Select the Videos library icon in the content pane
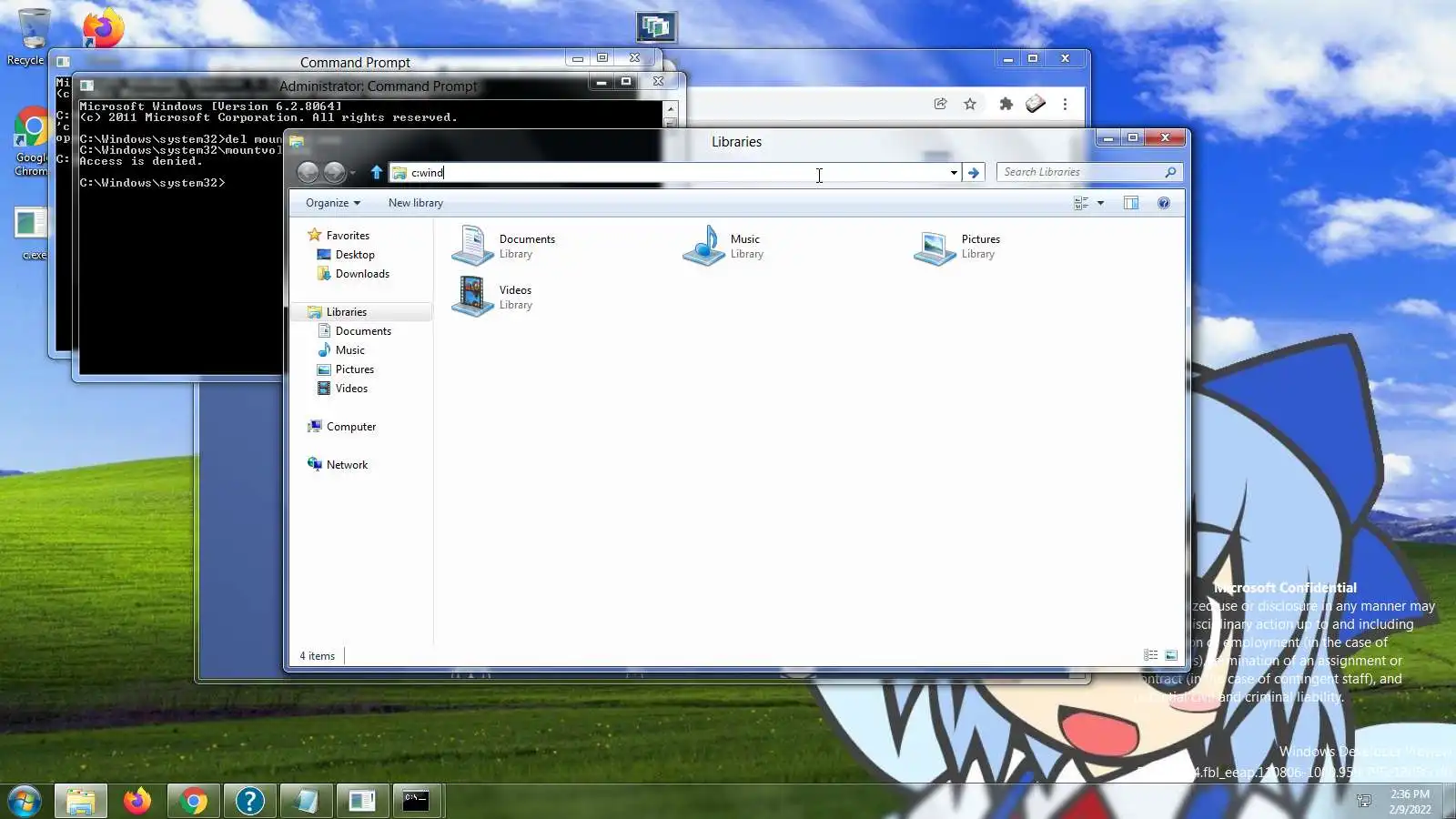Image resolution: width=1456 pixels, height=819 pixels. tap(472, 297)
